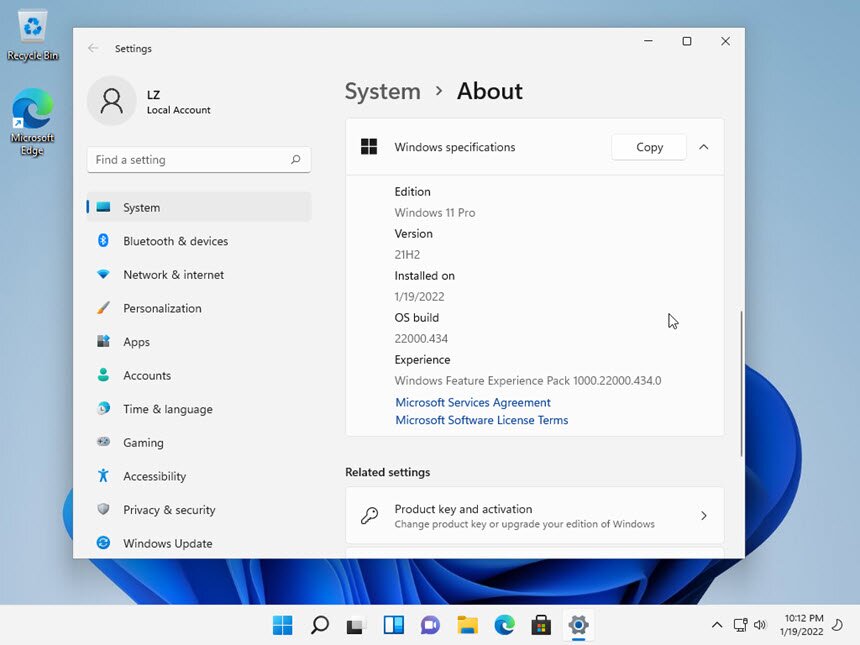Click the volume icon in the system tray
This screenshot has width=860, height=645.
760,625
